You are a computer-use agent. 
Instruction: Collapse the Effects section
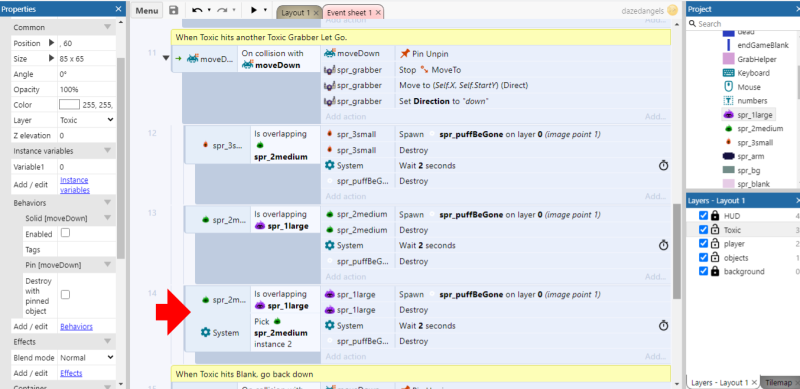(108, 342)
